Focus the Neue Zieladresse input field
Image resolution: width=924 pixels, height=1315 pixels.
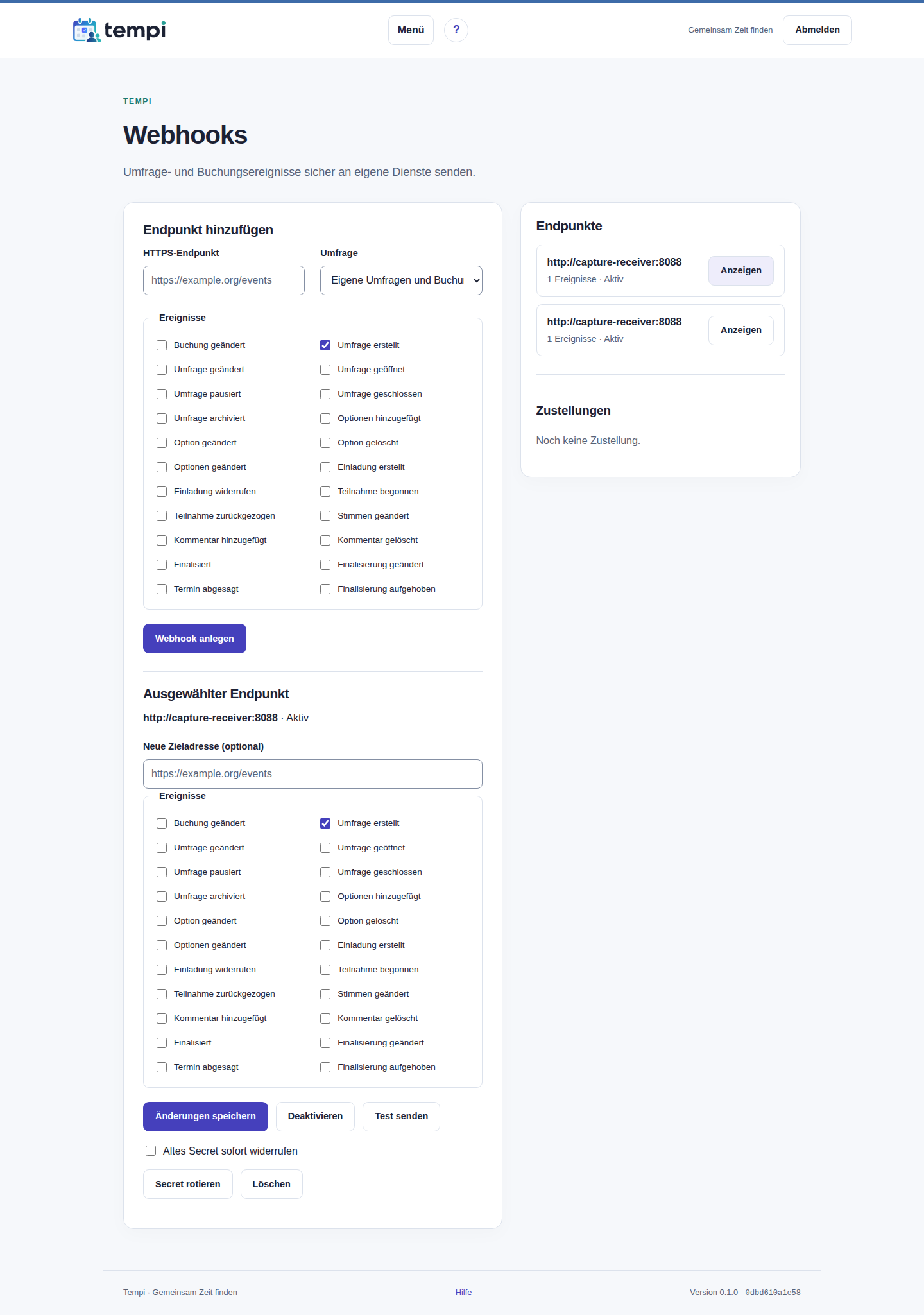click(x=312, y=774)
